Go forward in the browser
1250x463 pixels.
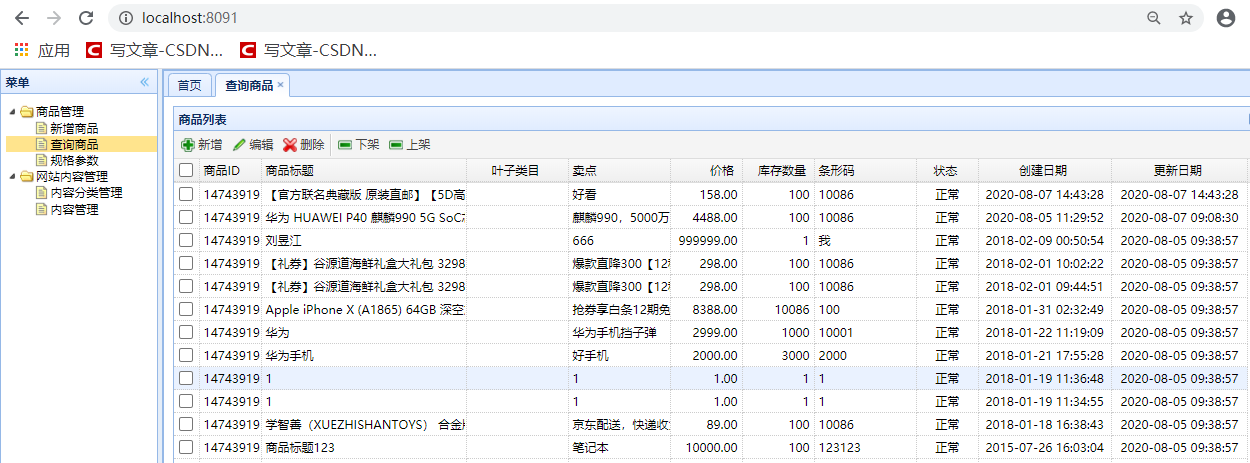(54, 18)
